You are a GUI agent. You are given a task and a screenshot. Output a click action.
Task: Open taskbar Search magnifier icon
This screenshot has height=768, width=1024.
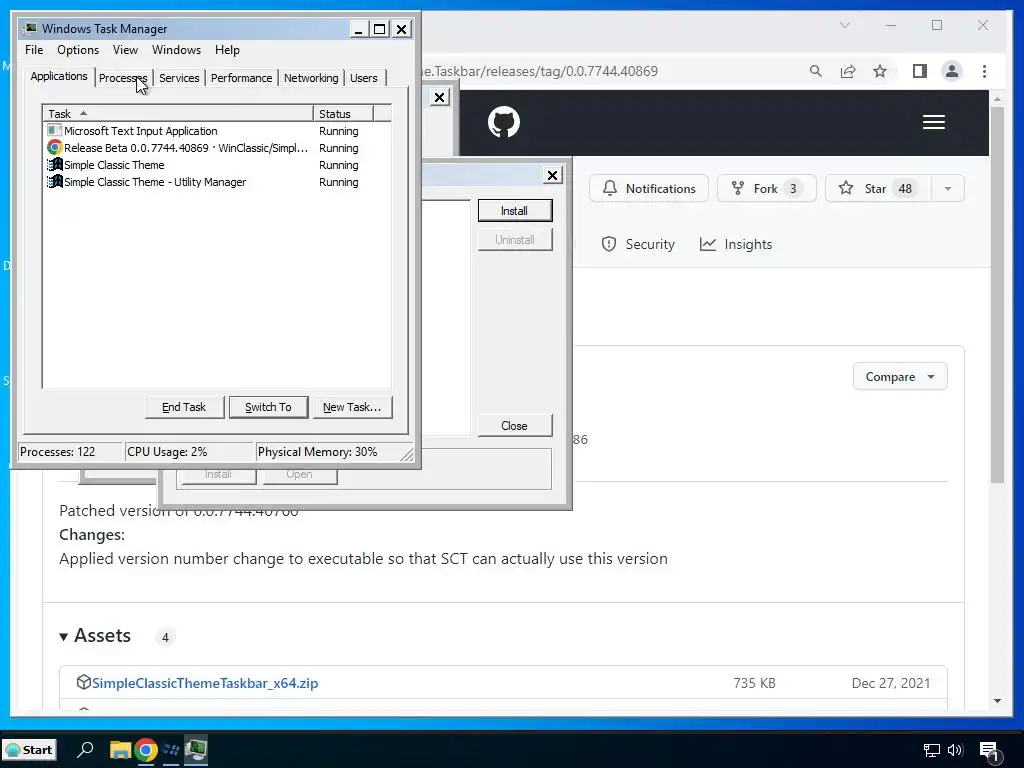click(x=85, y=750)
